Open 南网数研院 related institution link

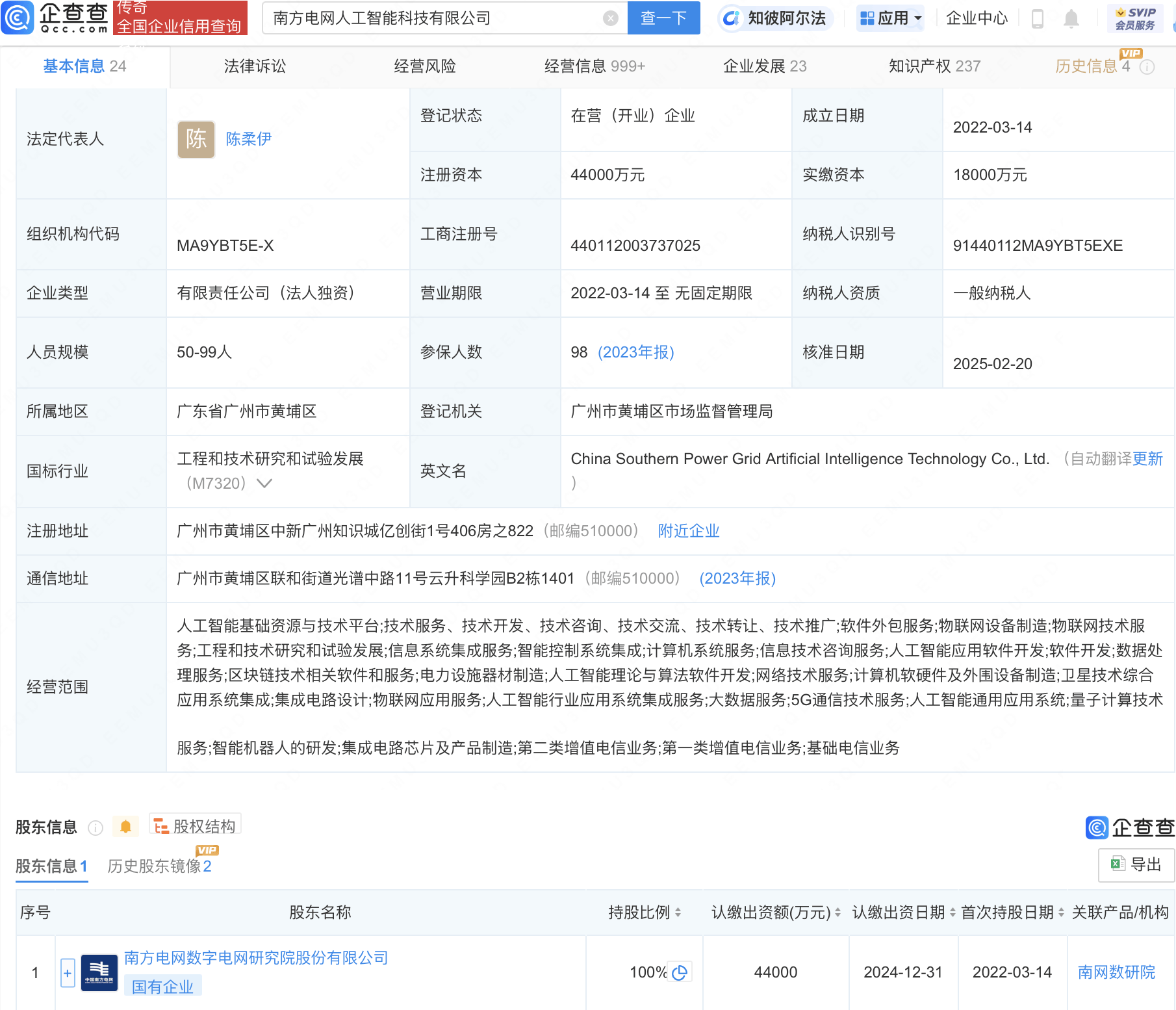click(x=1116, y=972)
